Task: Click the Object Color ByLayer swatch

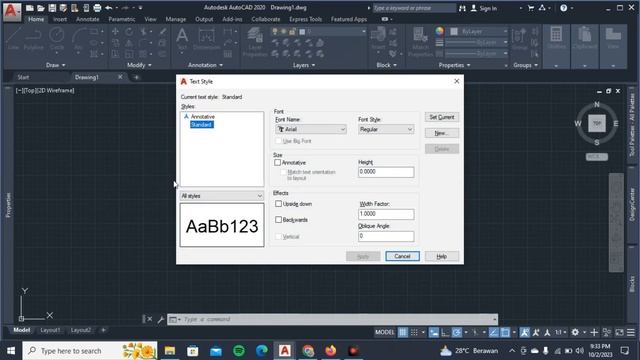Action: (454, 31)
